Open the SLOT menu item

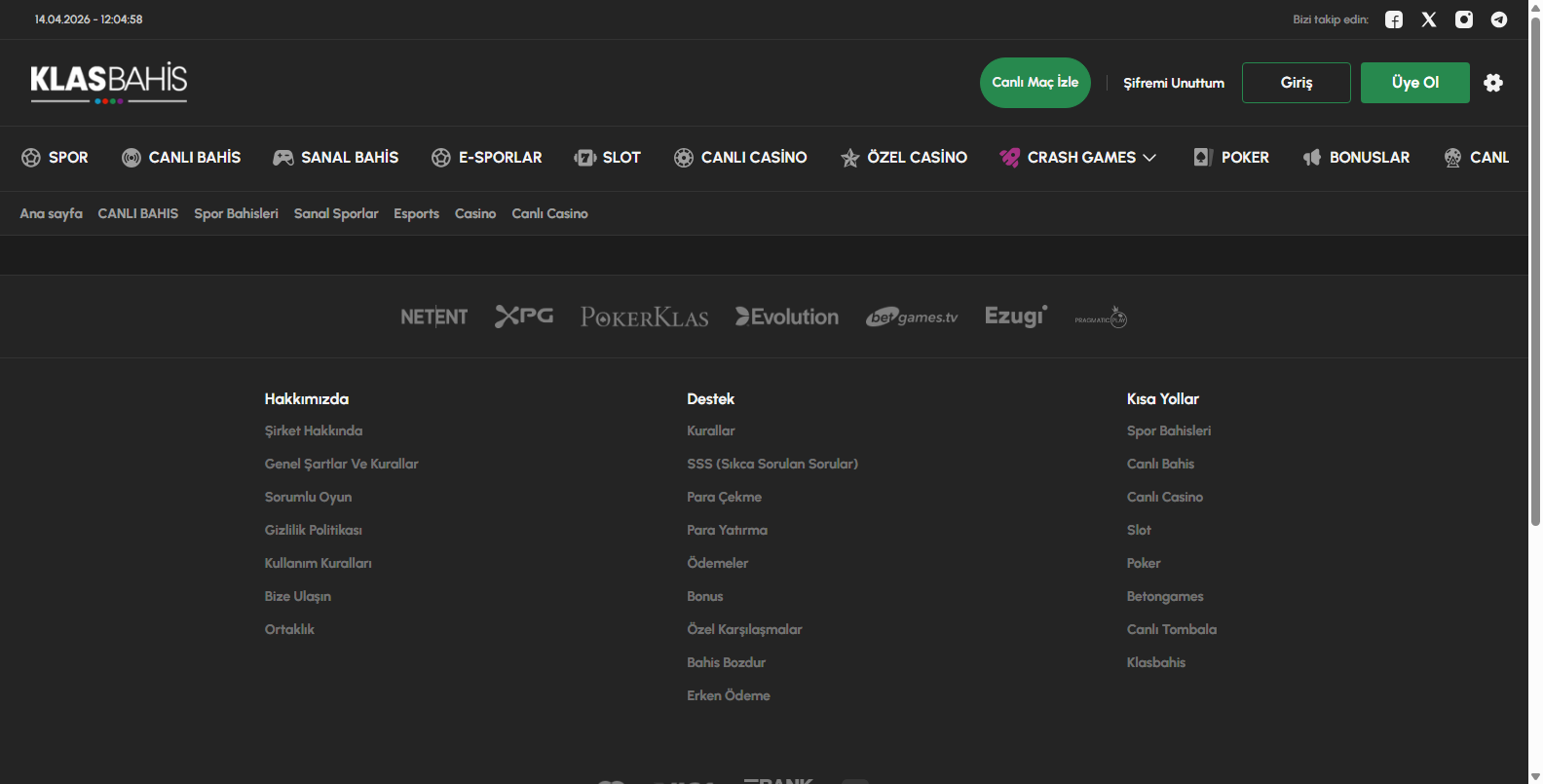[x=608, y=158]
